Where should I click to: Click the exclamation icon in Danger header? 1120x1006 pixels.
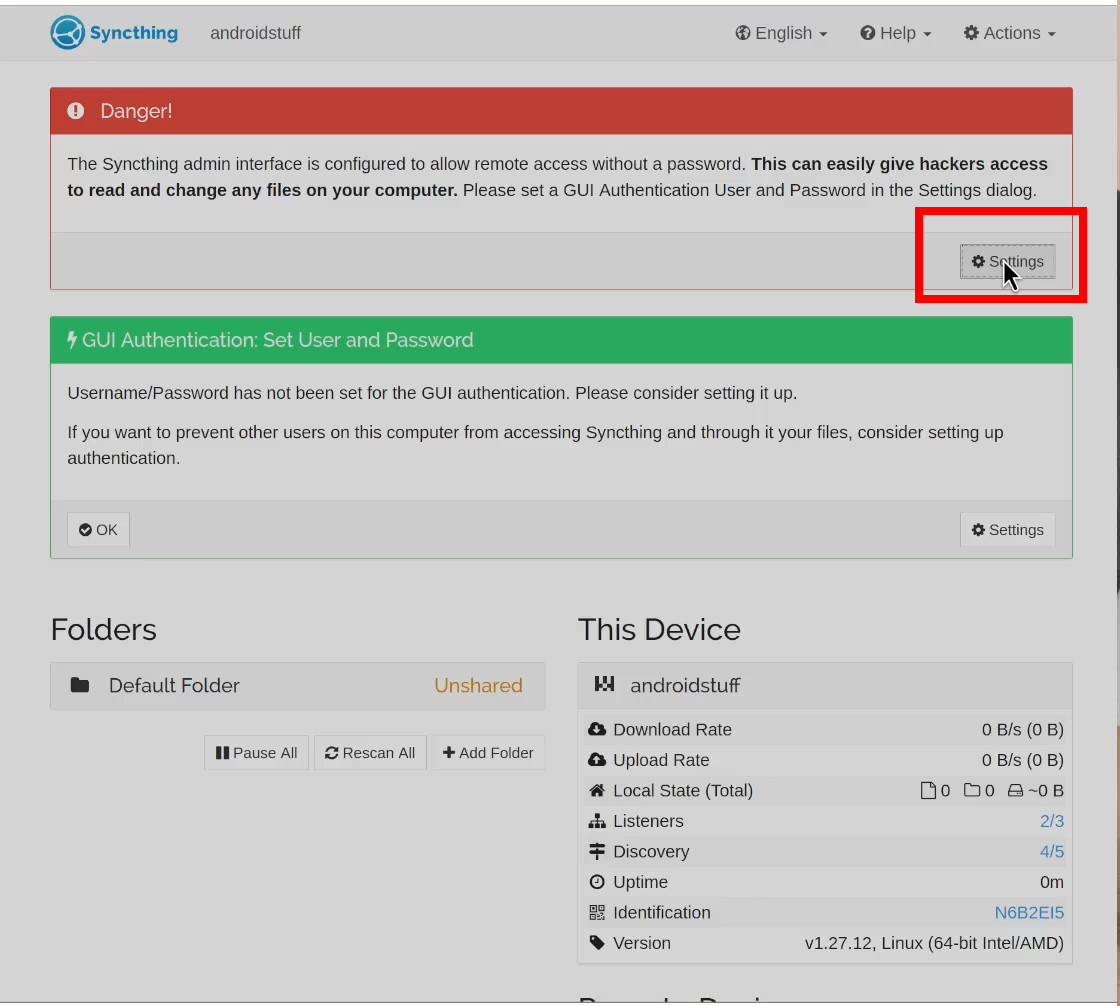pos(76,111)
